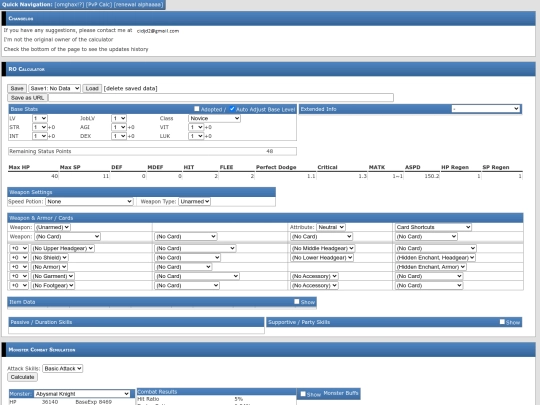Open the first No Accessory dropdown in Garment row
Screen dimensions: 540x405
tap(314, 276)
